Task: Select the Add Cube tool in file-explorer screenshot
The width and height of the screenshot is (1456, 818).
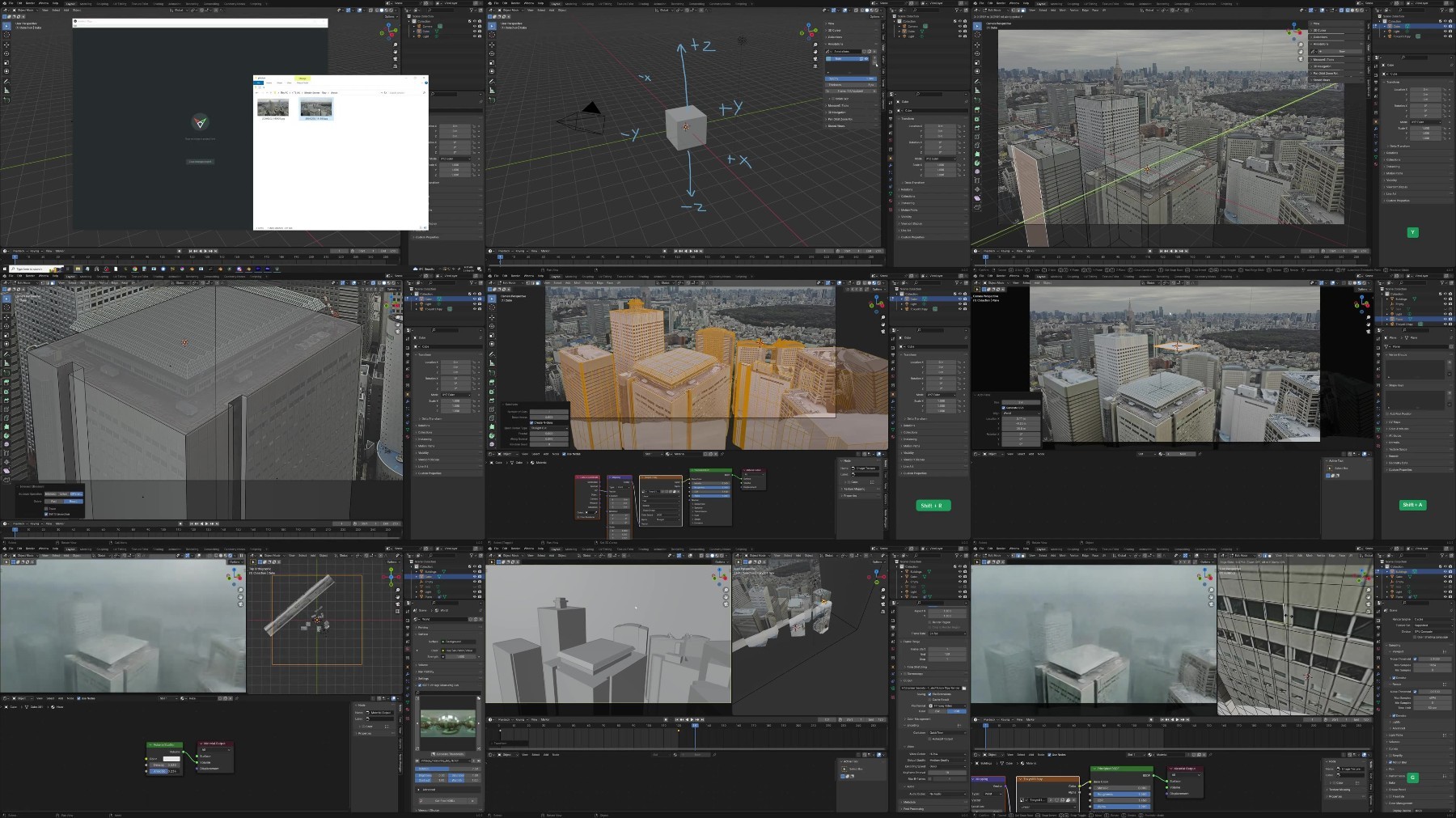Action: click(x=6, y=100)
